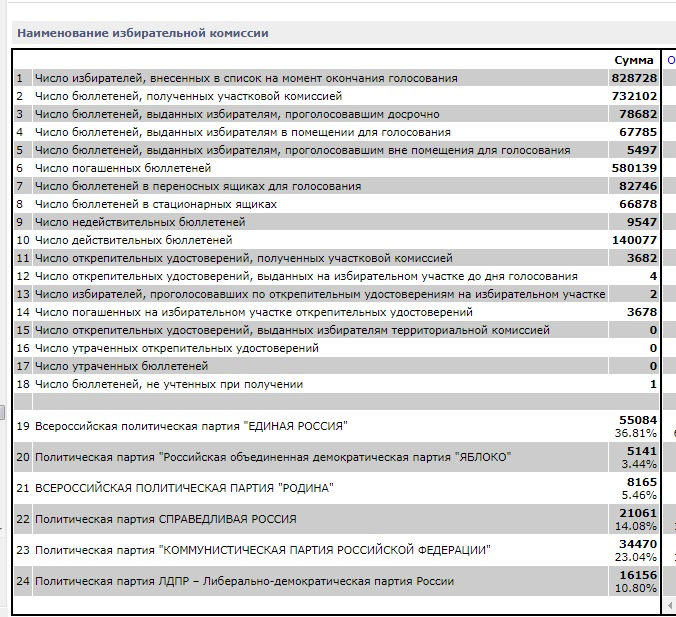Click the horizontal scrollbar left arrow
Image resolution: width=676 pixels, height=617 pixels.
tap(670, 605)
